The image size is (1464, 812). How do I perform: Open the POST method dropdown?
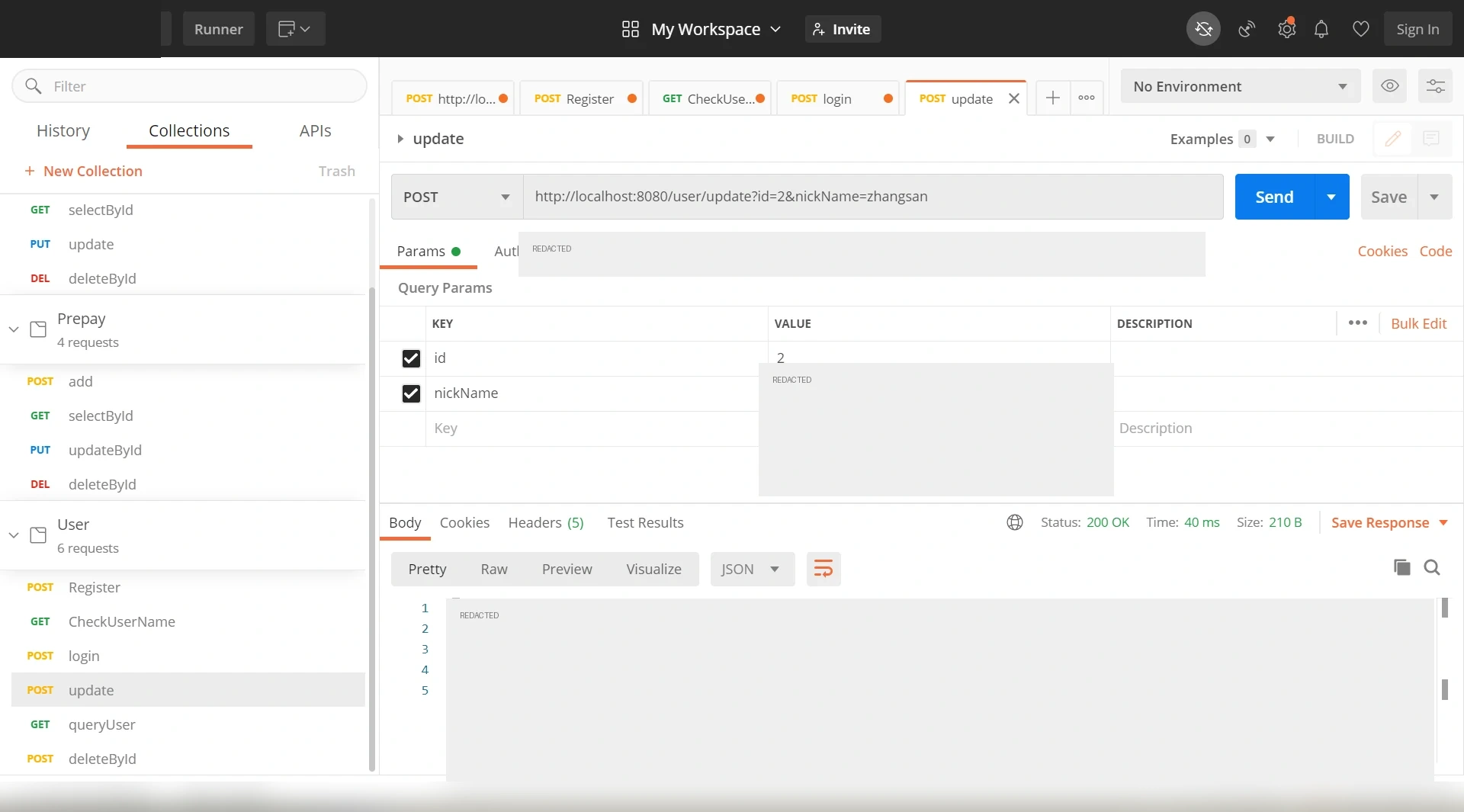coord(457,197)
